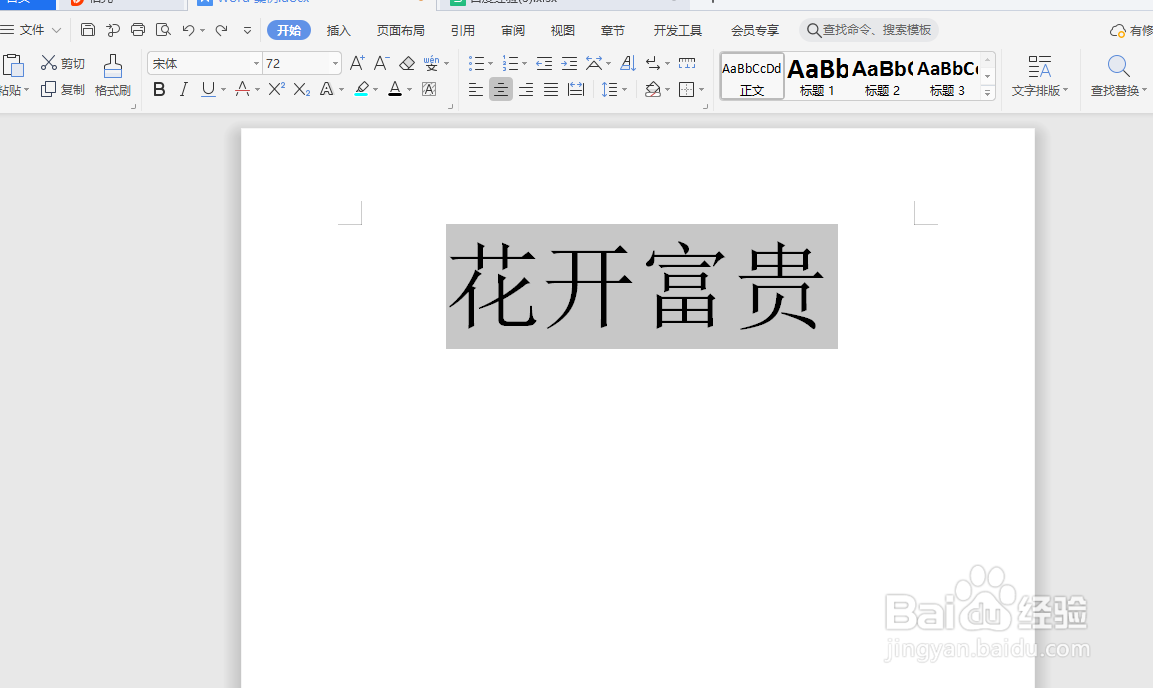Decrease font size with A- icon
This screenshot has width=1153, height=688.
click(x=381, y=63)
